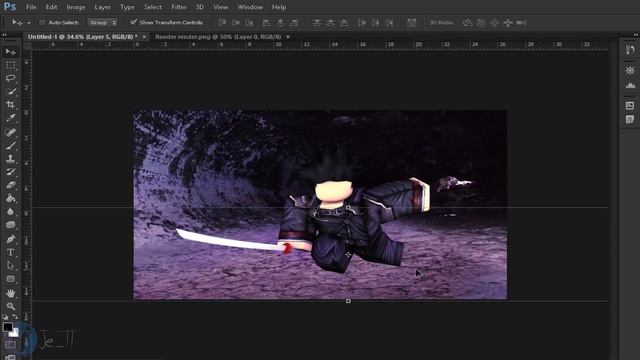This screenshot has height=360, width=640.
Task: Select the Brush tool
Action: coord(11,145)
